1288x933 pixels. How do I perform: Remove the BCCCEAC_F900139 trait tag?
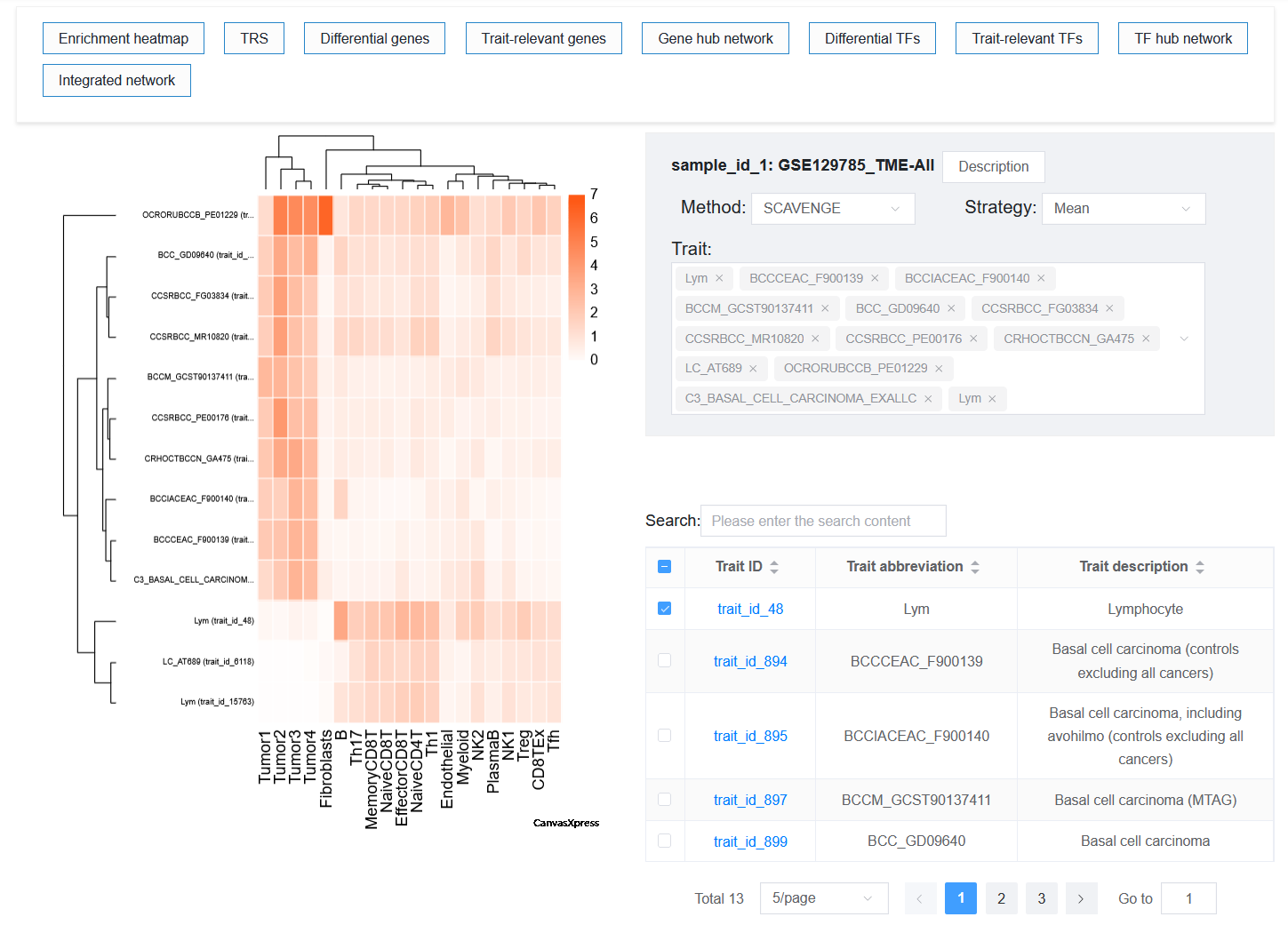tap(875, 279)
